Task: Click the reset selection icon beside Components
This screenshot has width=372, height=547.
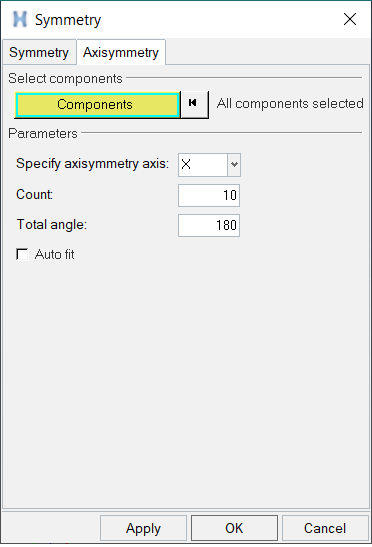Action: click(195, 104)
